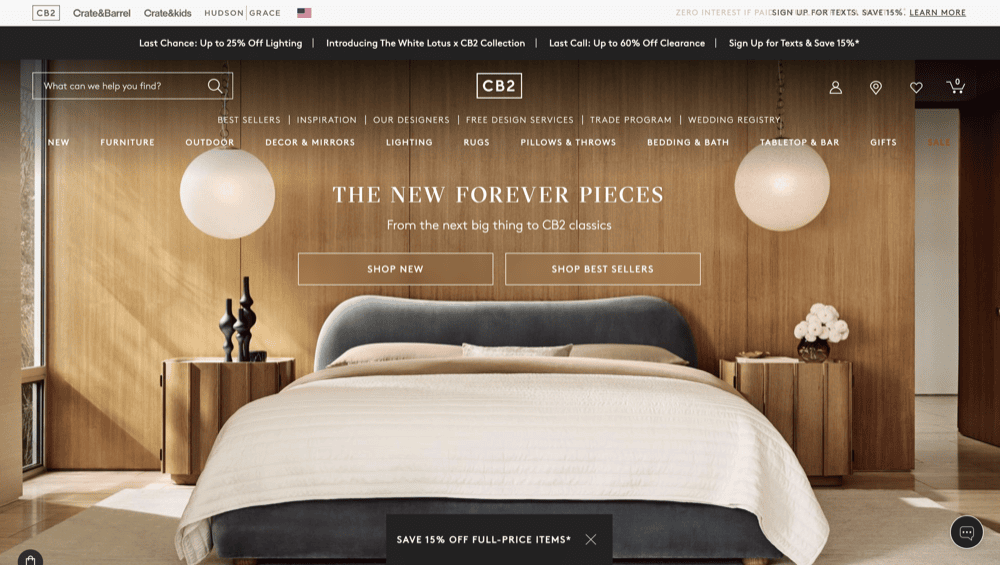Dismiss the Save 15% banner
Image resolution: width=1000 pixels, height=565 pixels.
coord(591,539)
